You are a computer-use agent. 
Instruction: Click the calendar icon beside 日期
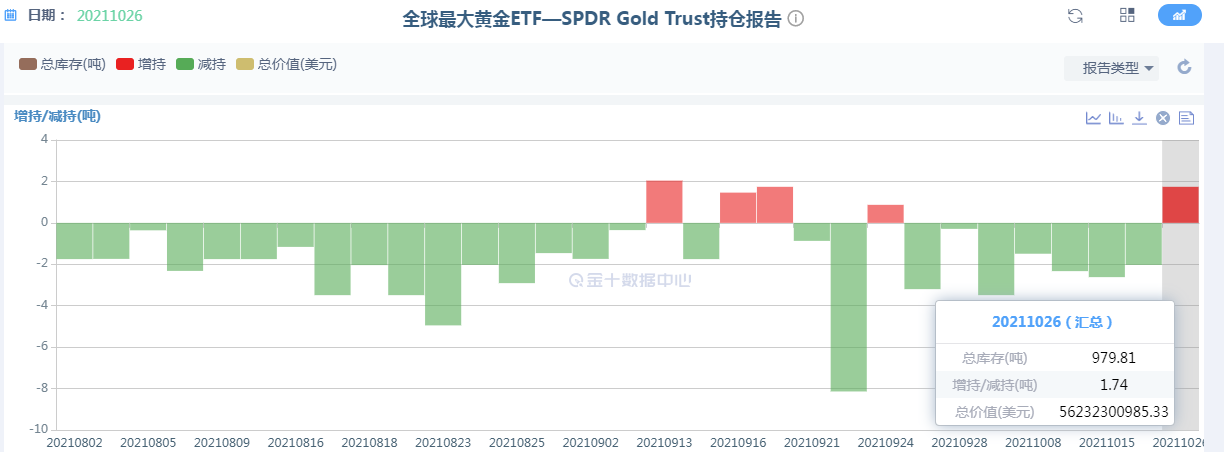click(x=11, y=15)
